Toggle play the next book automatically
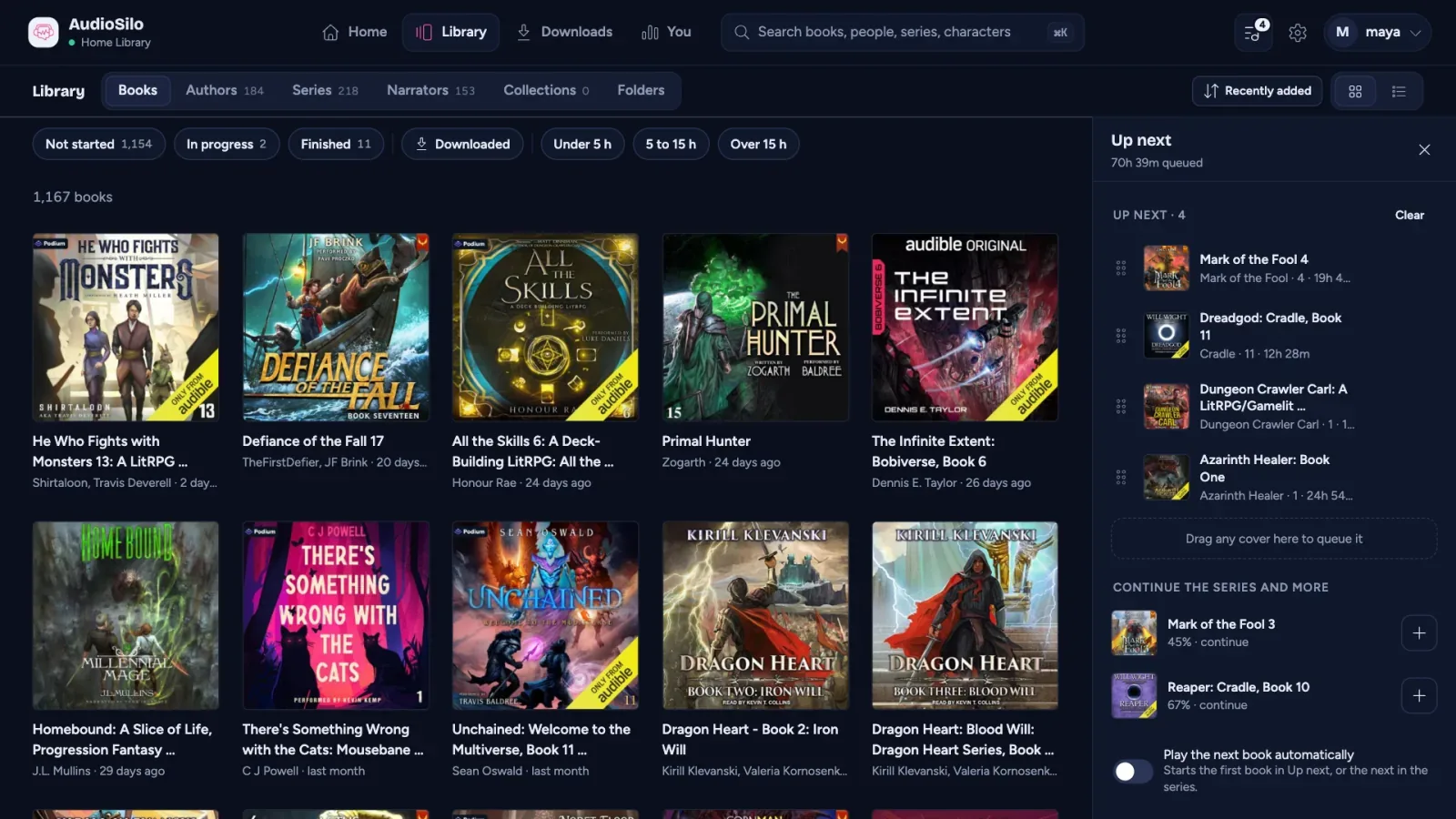This screenshot has height=819, width=1456. click(x=1133, y=771)
